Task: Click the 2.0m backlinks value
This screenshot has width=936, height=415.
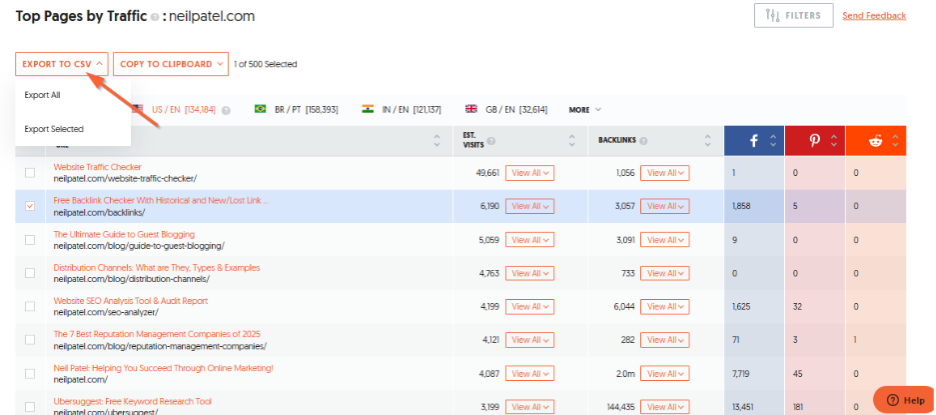Action: pos(624,374)
